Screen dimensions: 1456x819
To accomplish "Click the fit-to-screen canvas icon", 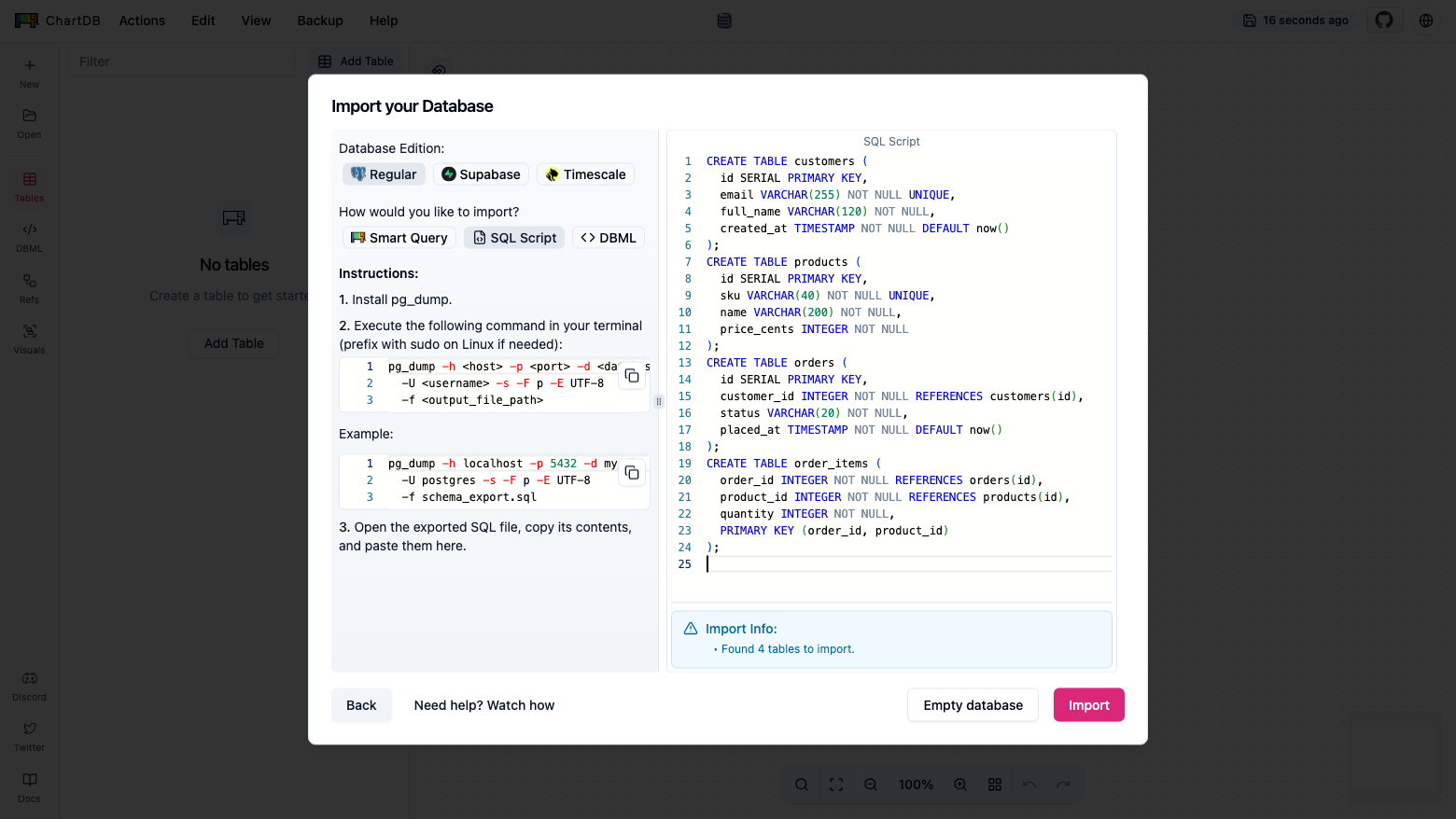I will coord(836,784).
